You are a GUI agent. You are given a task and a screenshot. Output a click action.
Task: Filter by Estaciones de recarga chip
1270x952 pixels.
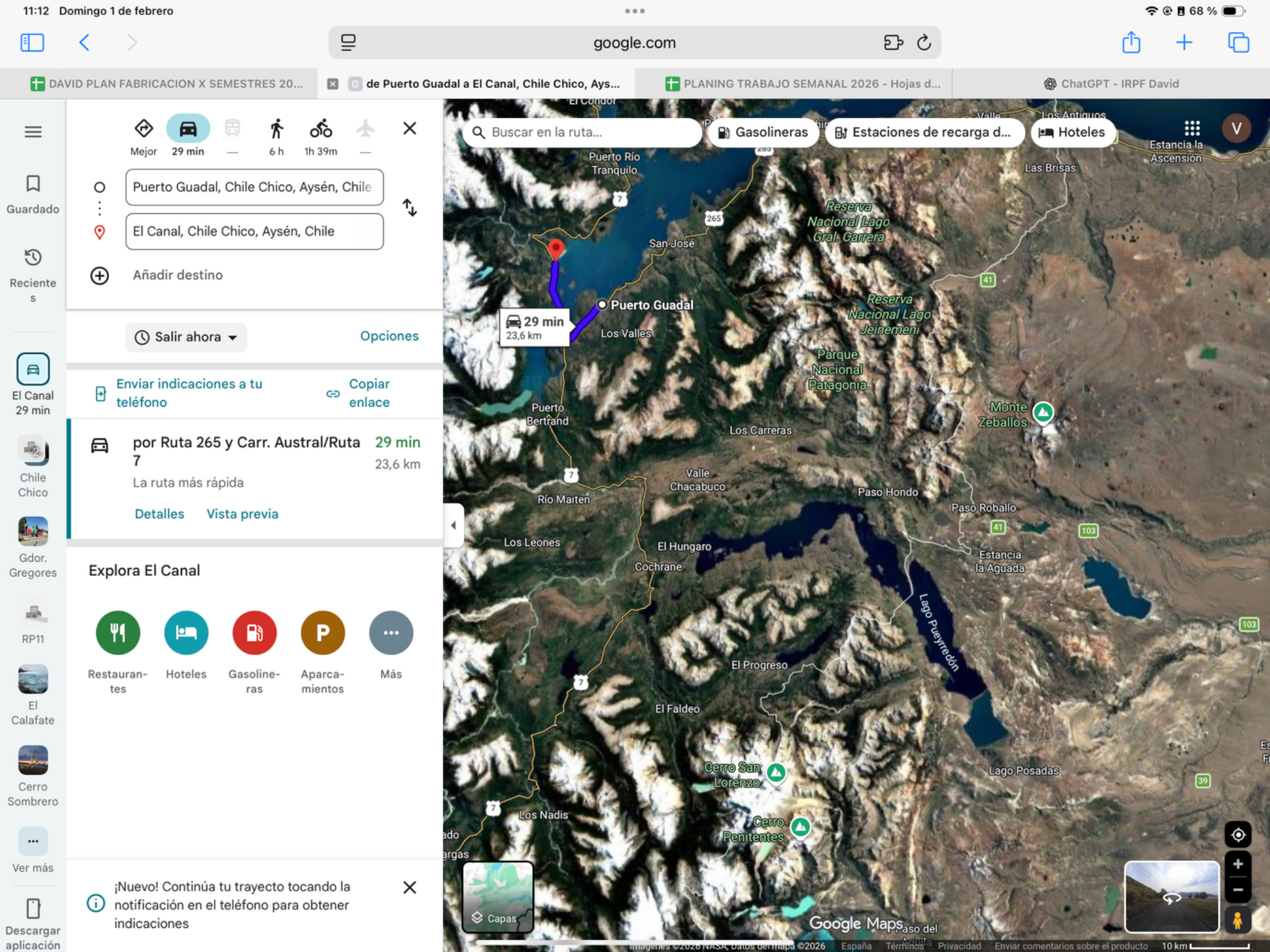[924, 132]
